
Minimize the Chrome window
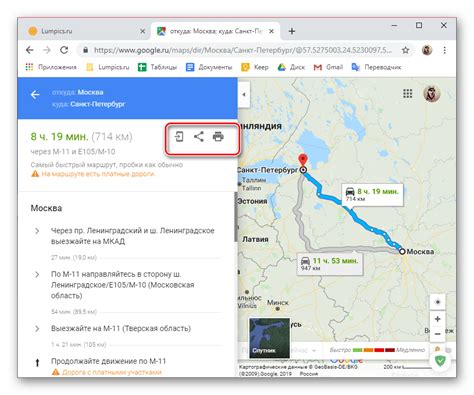(394, 25)
